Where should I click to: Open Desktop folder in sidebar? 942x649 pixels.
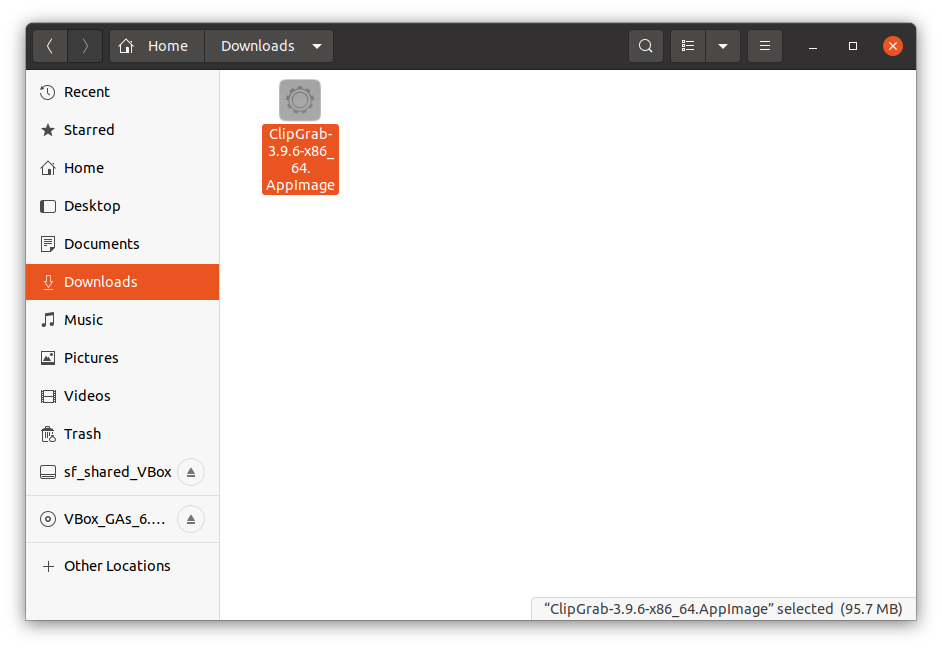tap(123, 206)
